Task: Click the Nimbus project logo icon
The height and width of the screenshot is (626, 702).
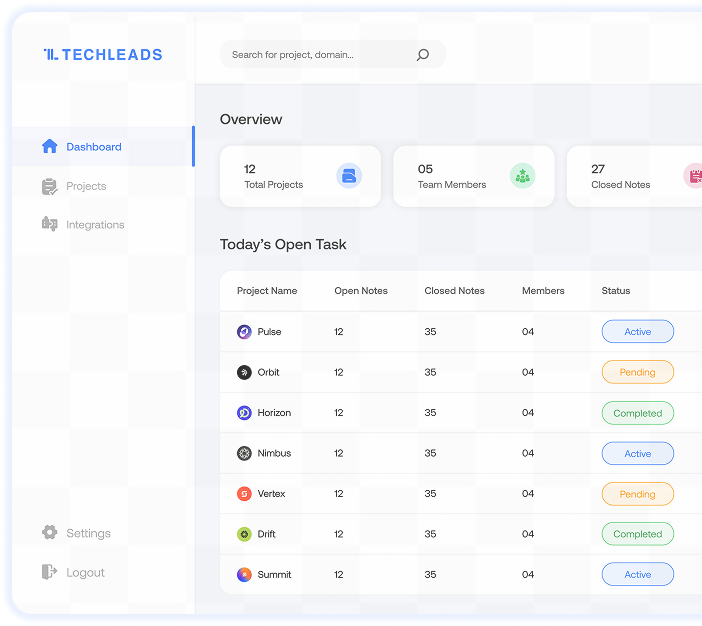Action: pos(244,453)
